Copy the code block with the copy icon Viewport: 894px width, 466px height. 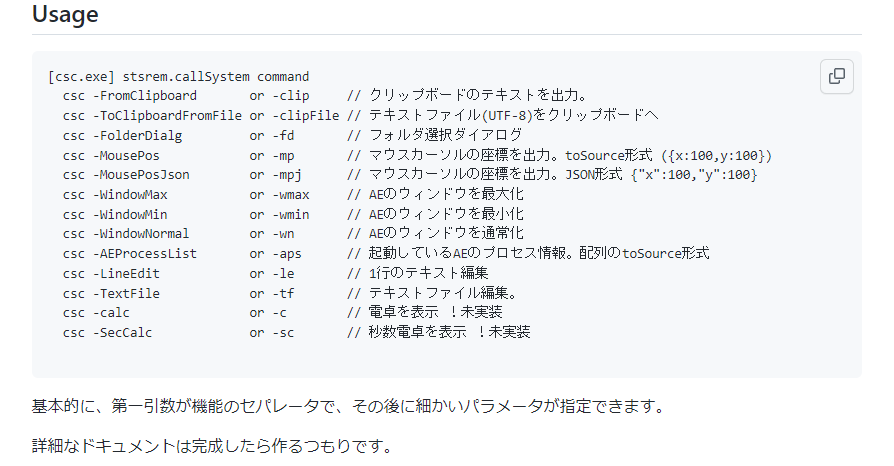tap(836, 76)
